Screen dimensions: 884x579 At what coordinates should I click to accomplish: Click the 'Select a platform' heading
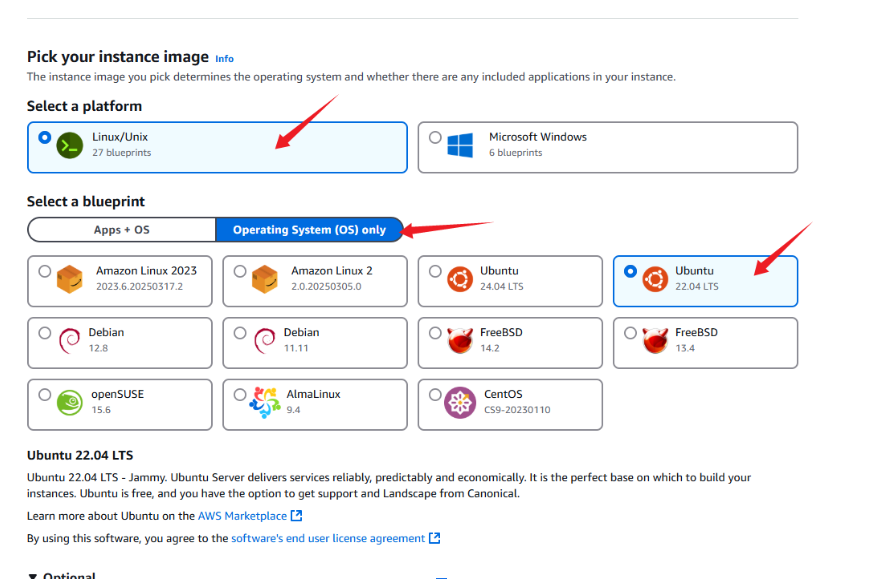(x=85, y=107)
